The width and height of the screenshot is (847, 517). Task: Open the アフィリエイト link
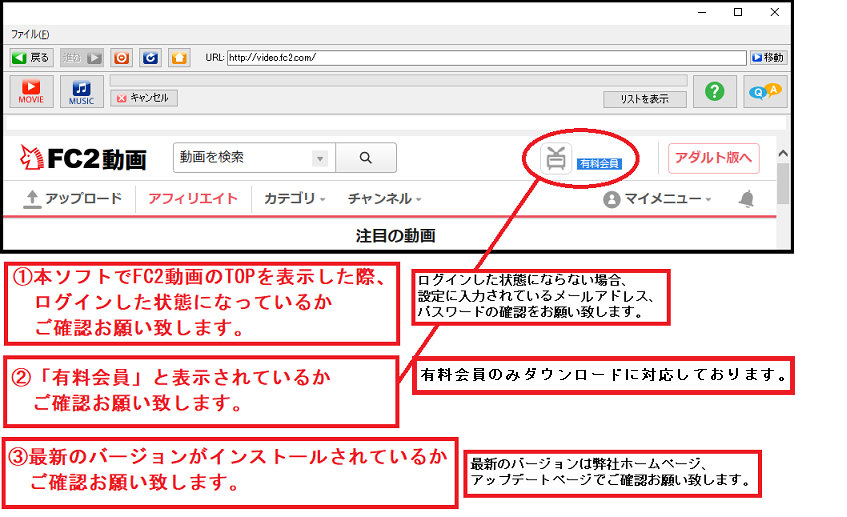point(193,199)
